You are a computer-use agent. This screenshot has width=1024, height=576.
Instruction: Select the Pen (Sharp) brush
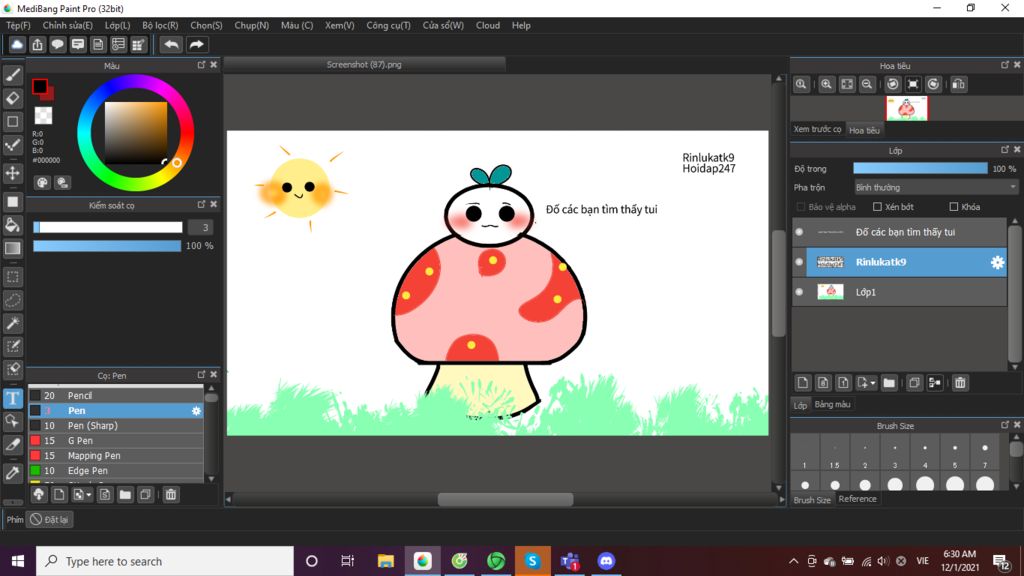[116, 426]
